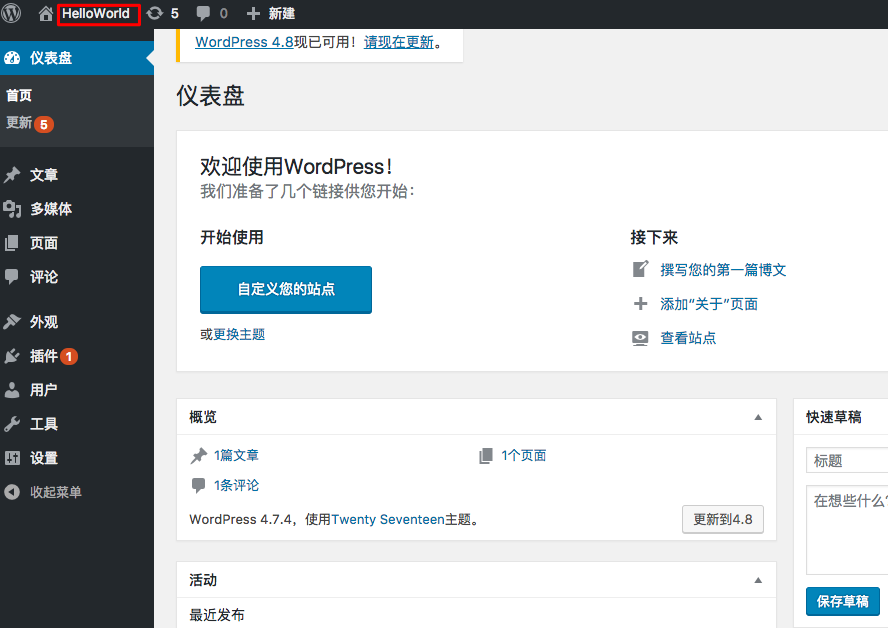The height and width of the screenshot is (628, 888).
Task: Click the 插件 plug icon
Action: (12, 356)
